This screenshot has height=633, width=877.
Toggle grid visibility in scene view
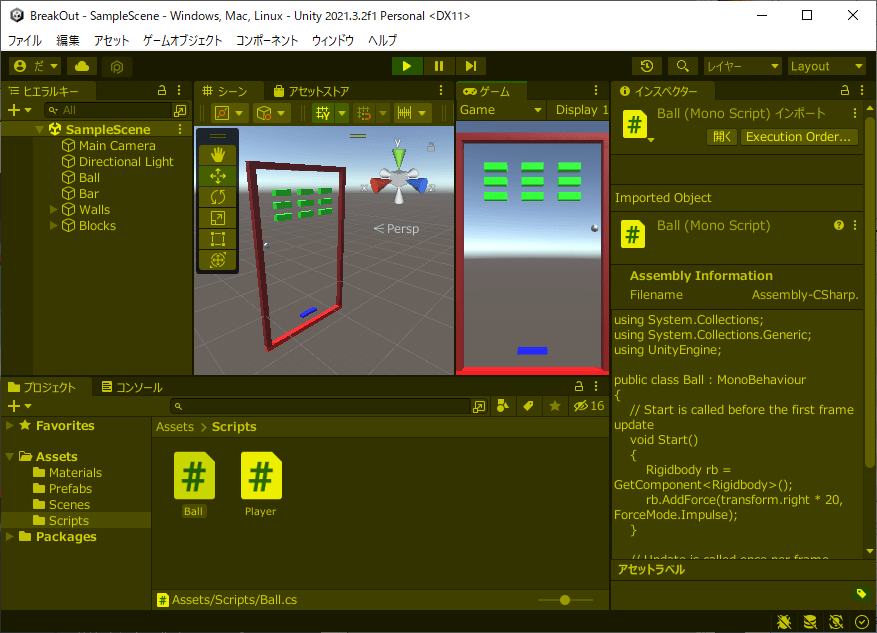(x=323, y=113)
